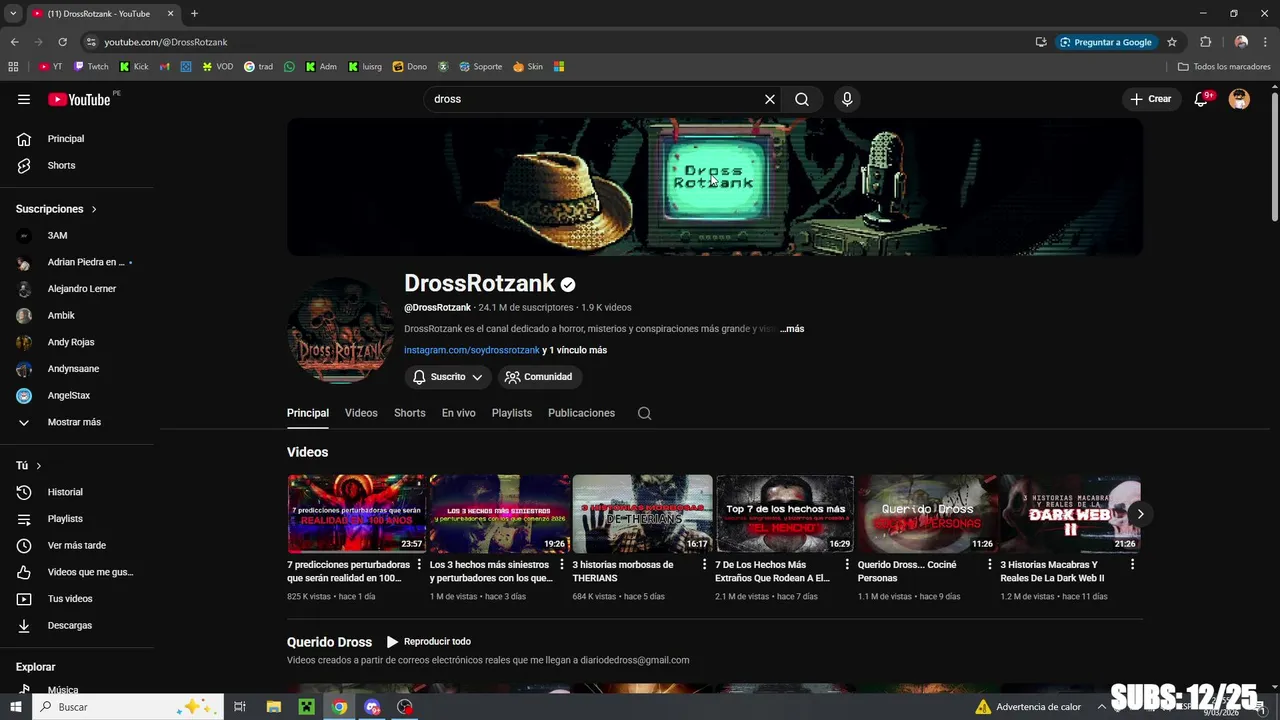1280x720 pixels.
Task: Switch to the Publicaciones tab
Action: tap(581, 413)
